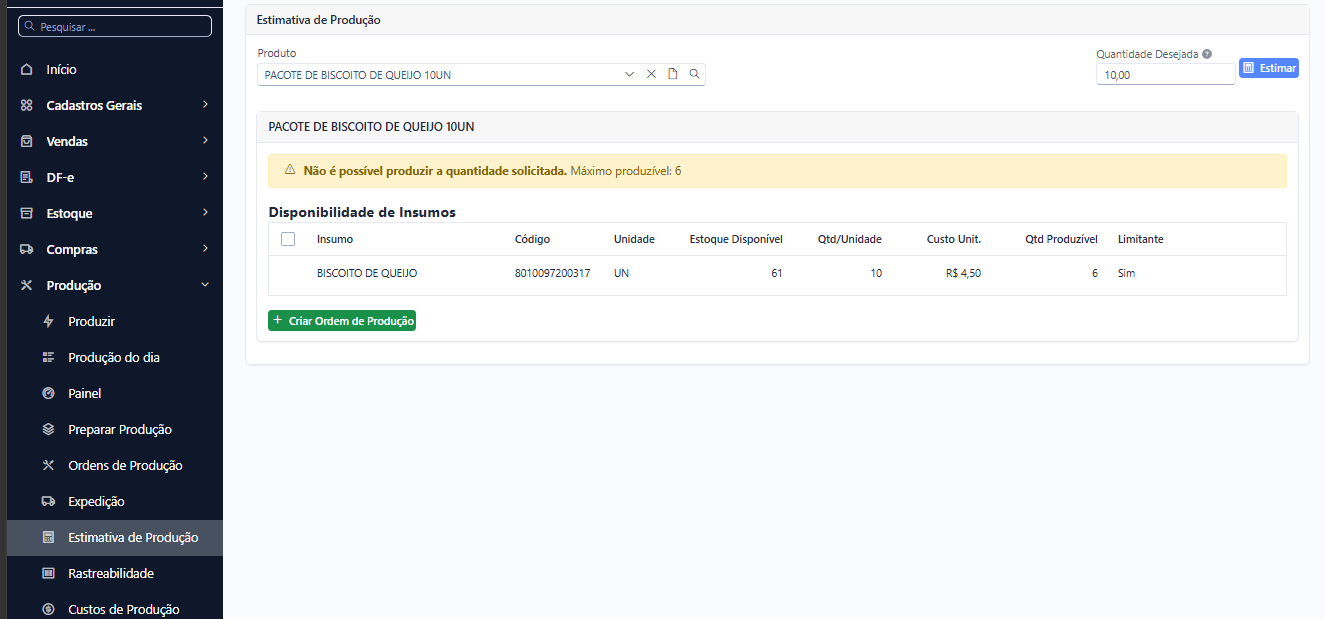Expand the DF-e section chevron
The height and width of the screenshot is (619, 1325).
[205, 176]
